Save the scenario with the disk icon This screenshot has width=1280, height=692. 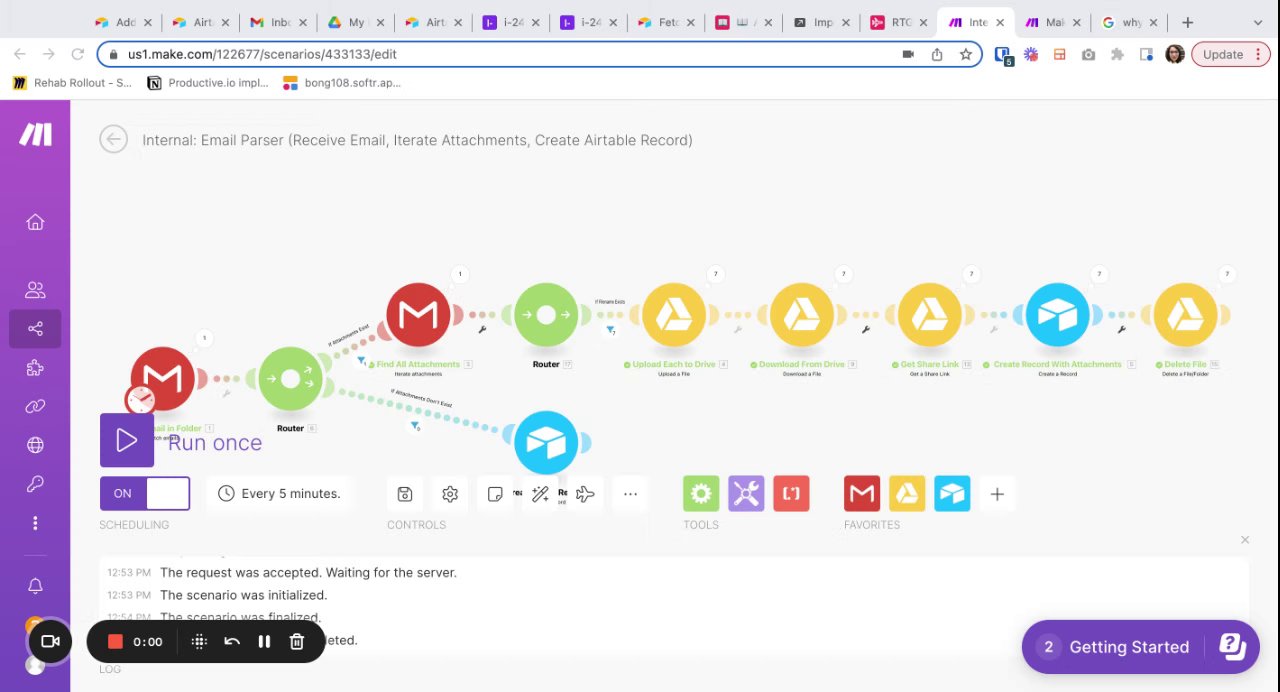click(405, 494)
